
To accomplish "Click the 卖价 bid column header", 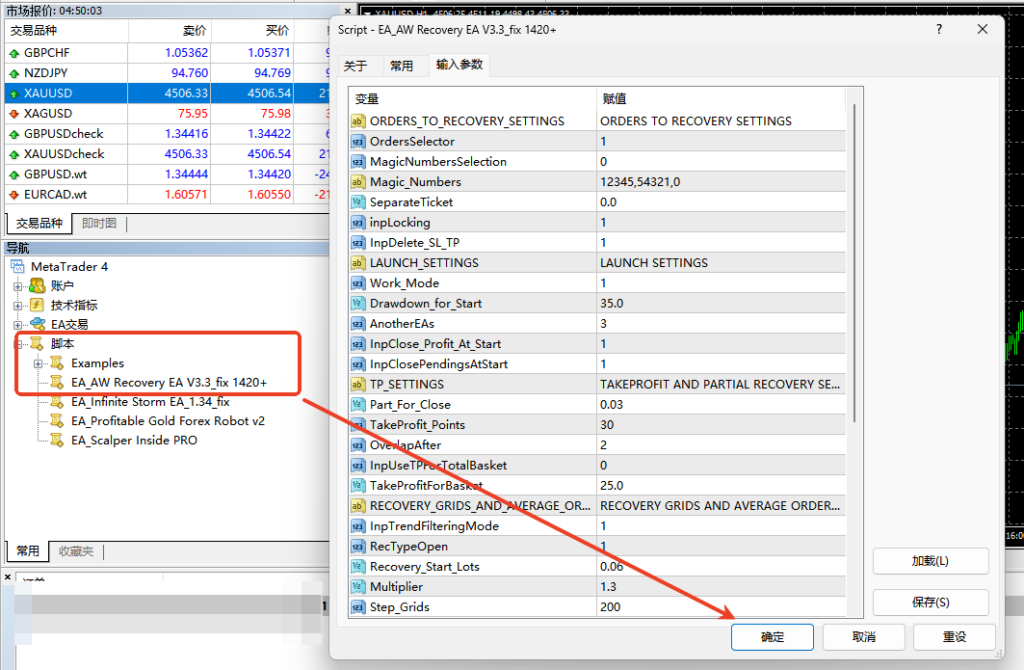I will [x=170, y=31].
